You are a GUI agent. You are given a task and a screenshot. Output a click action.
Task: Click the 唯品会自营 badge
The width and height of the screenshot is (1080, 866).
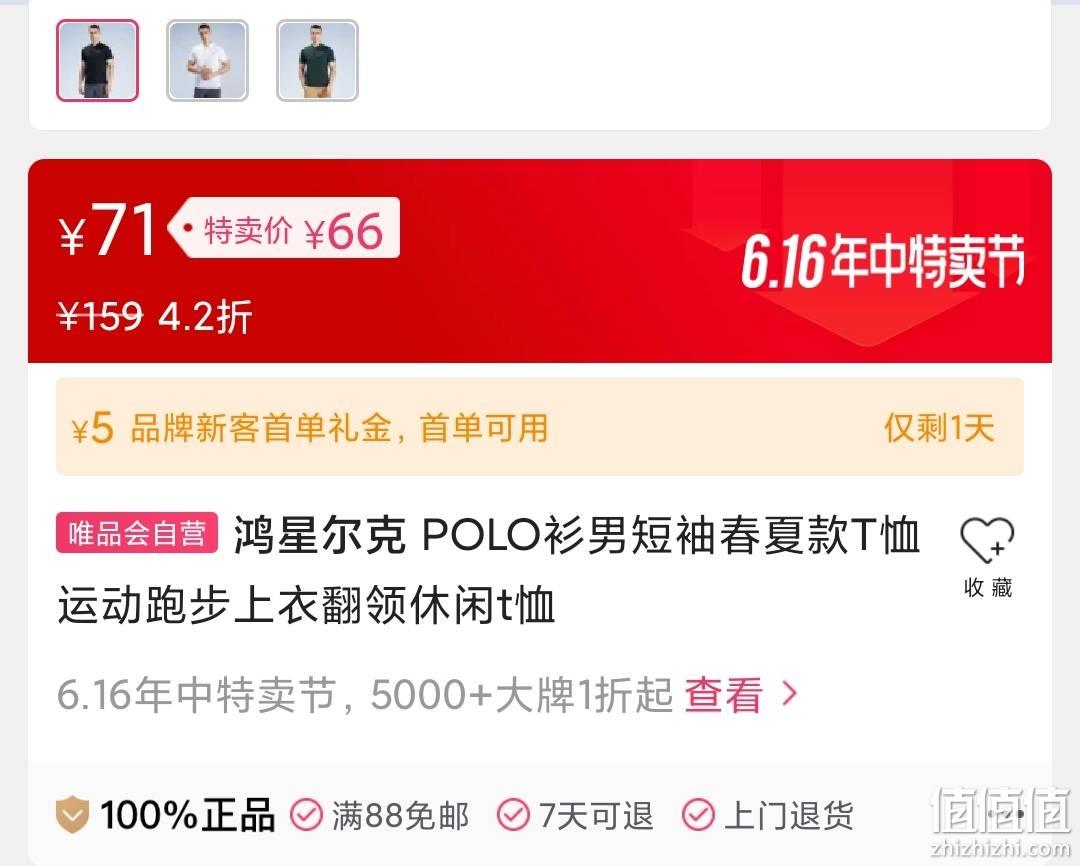pyautogui.click(x=137, y=533)
